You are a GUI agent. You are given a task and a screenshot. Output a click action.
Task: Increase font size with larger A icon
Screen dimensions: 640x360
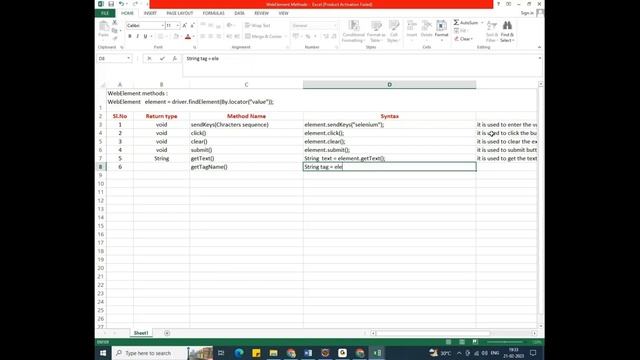(184, 25)
